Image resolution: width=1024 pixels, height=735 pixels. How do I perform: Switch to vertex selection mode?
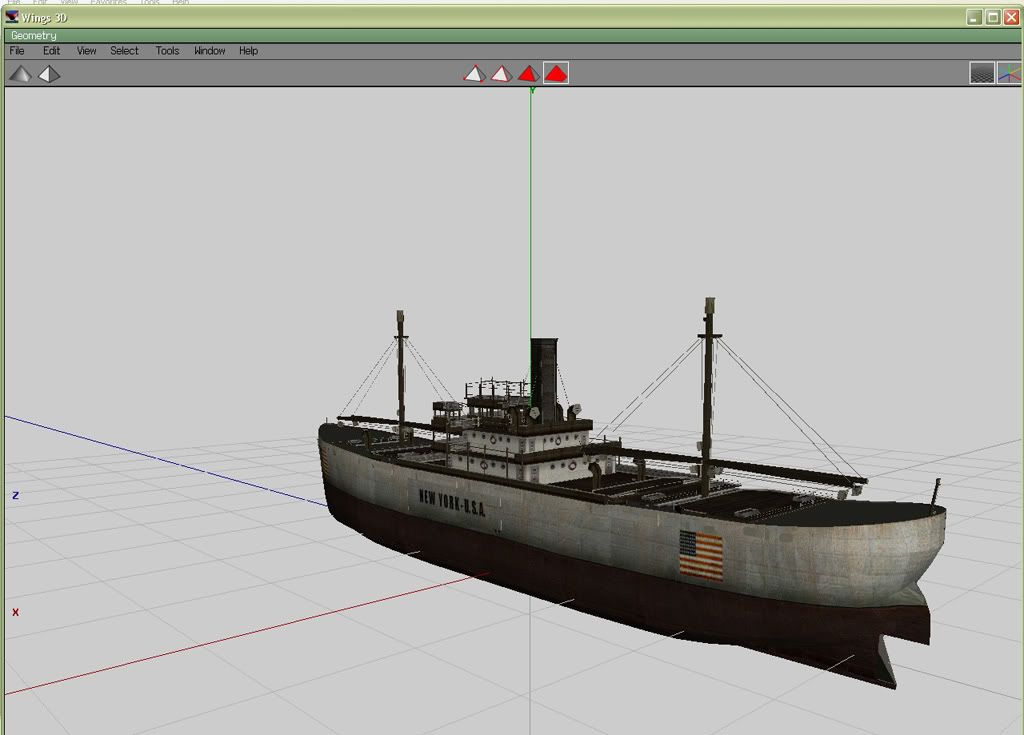click(475, 73)
